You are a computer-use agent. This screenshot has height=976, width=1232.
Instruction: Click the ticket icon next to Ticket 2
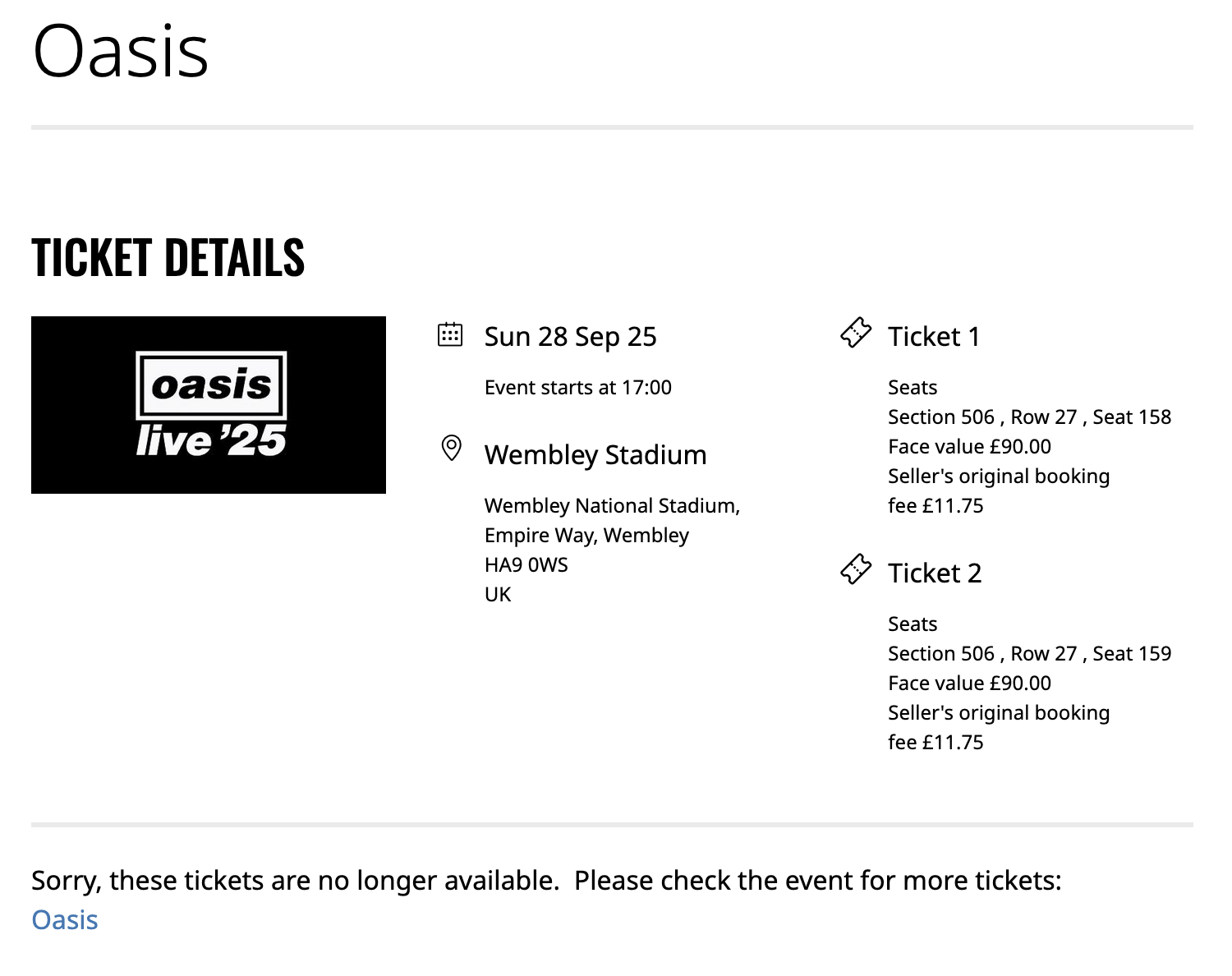(855, 569)
